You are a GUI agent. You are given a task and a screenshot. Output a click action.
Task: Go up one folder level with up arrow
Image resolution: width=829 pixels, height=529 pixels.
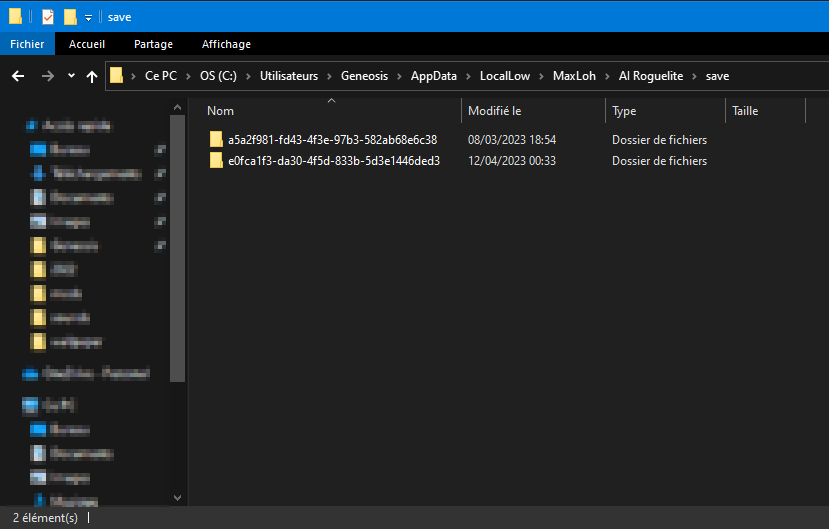click(x=92, y=76)
